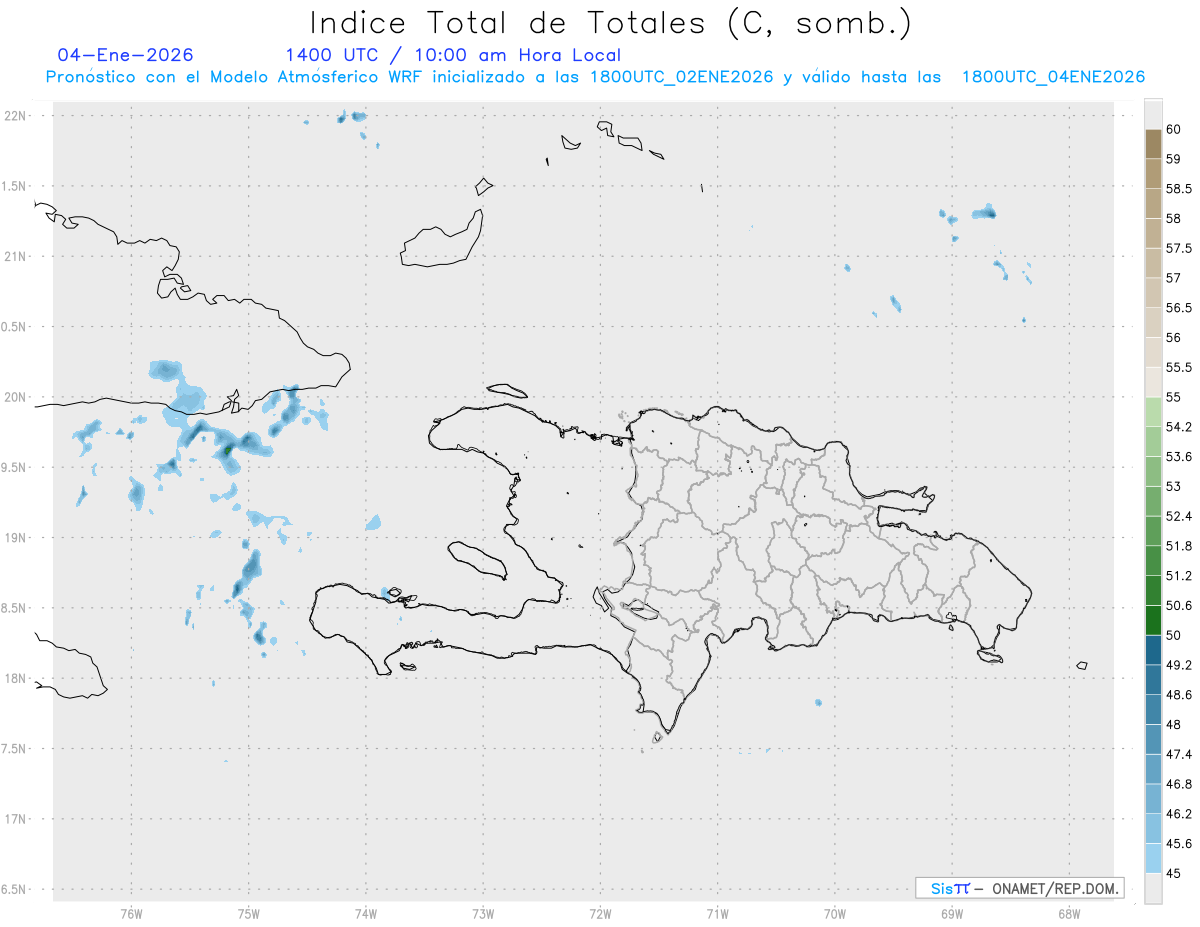Click the '68W' longitude label
1200x927 pixels.
(x=1069, y=913)
